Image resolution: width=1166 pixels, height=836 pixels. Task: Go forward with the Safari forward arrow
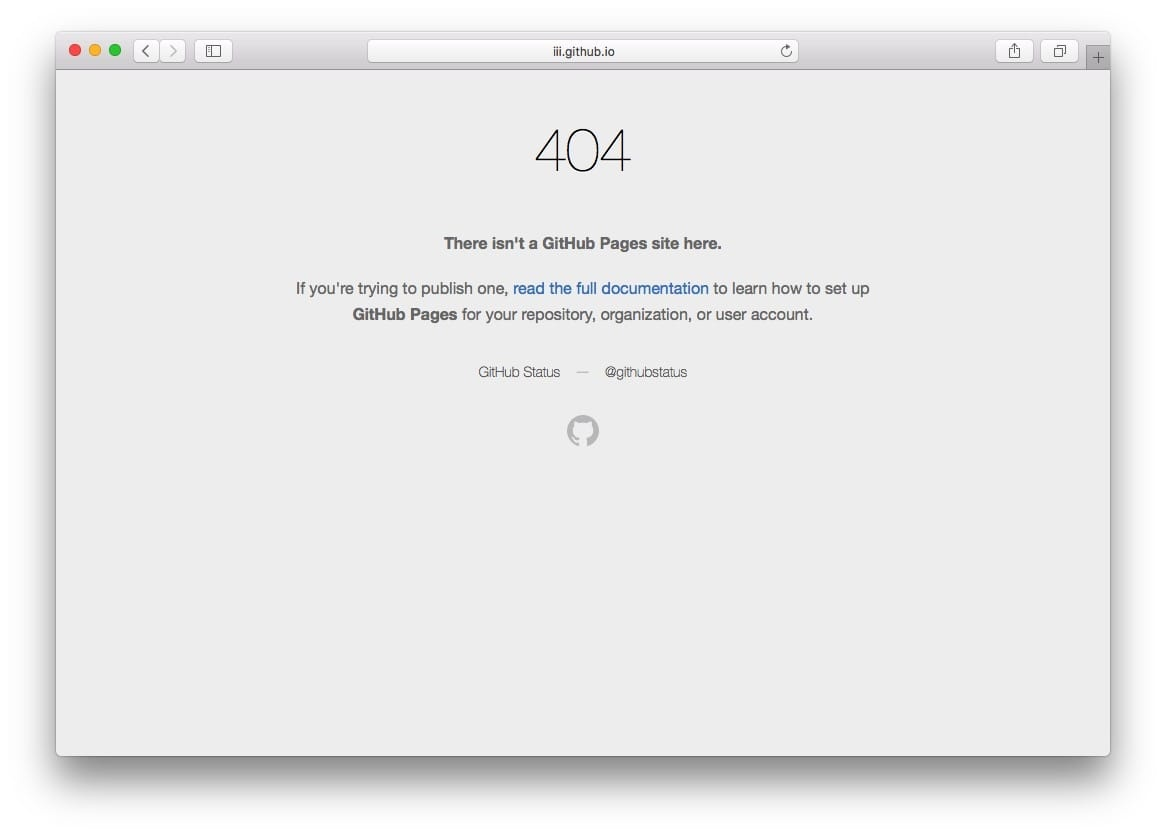point(173,51)
